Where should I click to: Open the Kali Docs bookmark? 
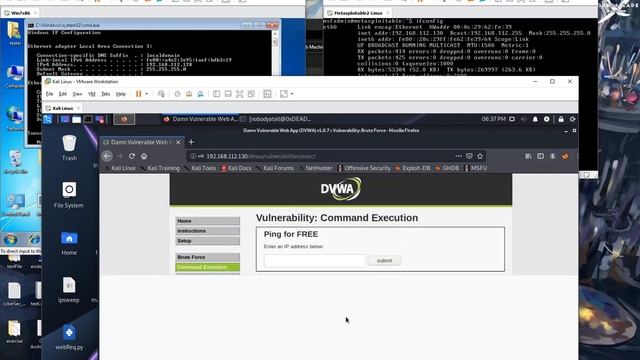(x=236, y=168)
